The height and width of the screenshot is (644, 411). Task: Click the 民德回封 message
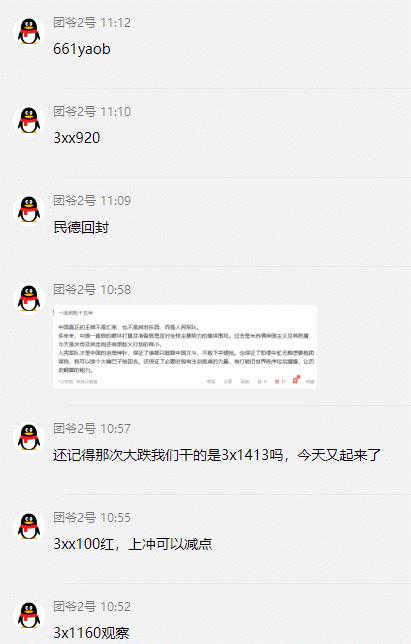coord(81,227)
